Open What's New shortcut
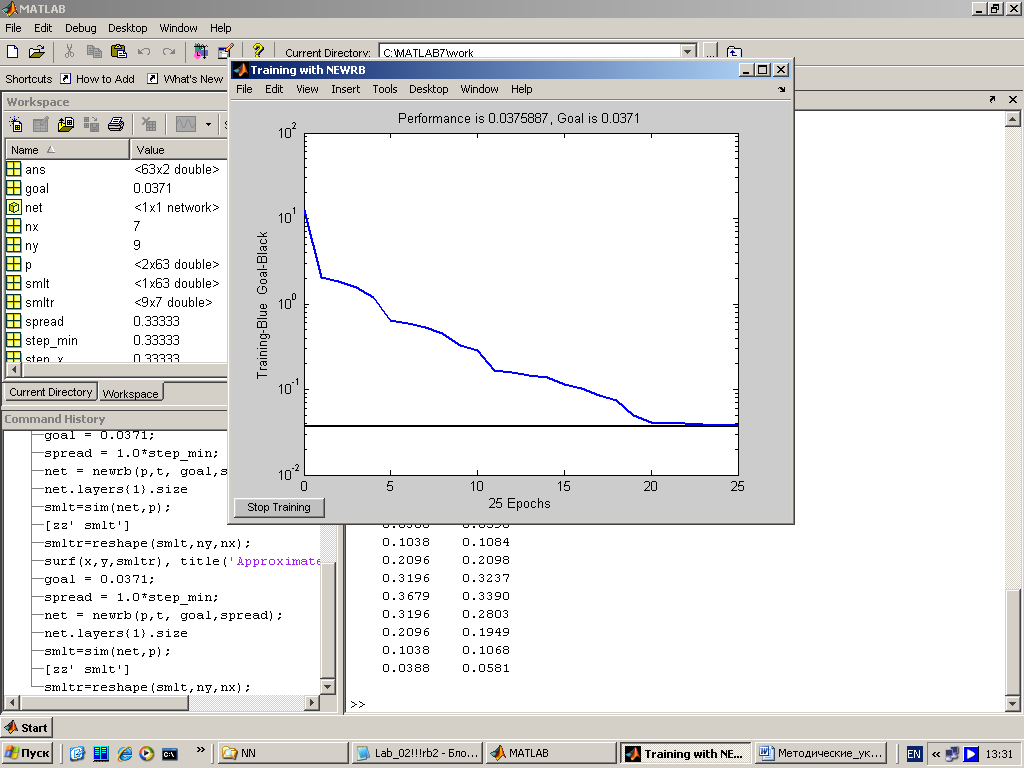 coord(185,79)
